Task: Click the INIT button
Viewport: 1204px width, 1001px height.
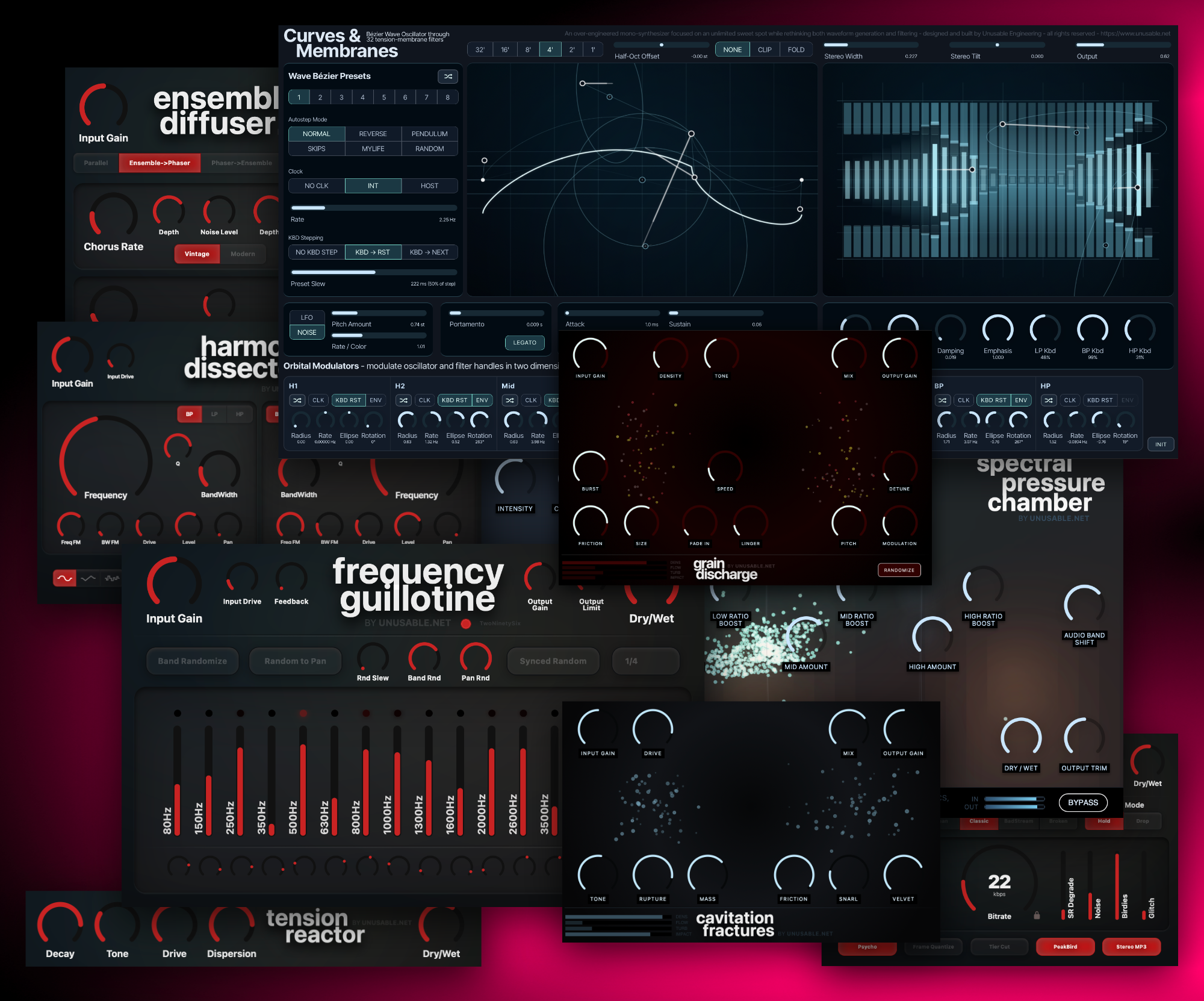Action: click(x=1161, y=444)
